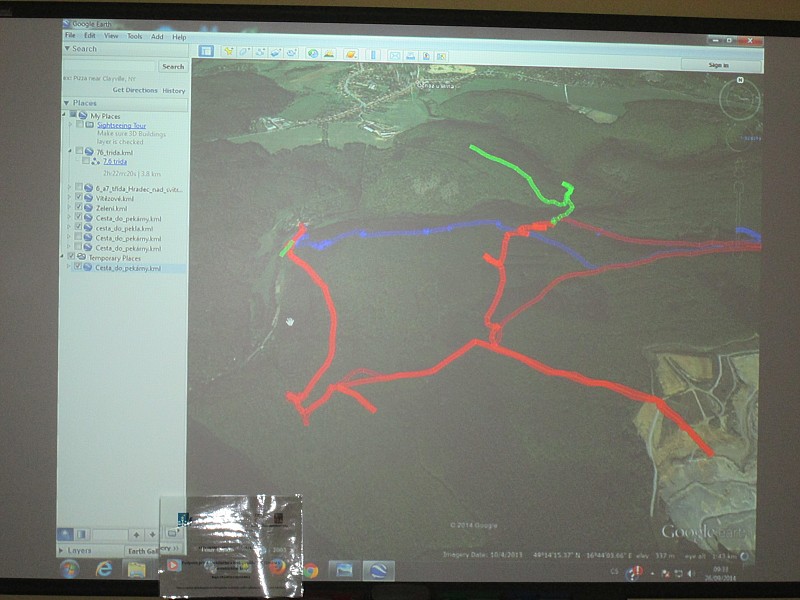
Task: Switch between Earth, Sky and planets
Action: click(x=351, y=54)
